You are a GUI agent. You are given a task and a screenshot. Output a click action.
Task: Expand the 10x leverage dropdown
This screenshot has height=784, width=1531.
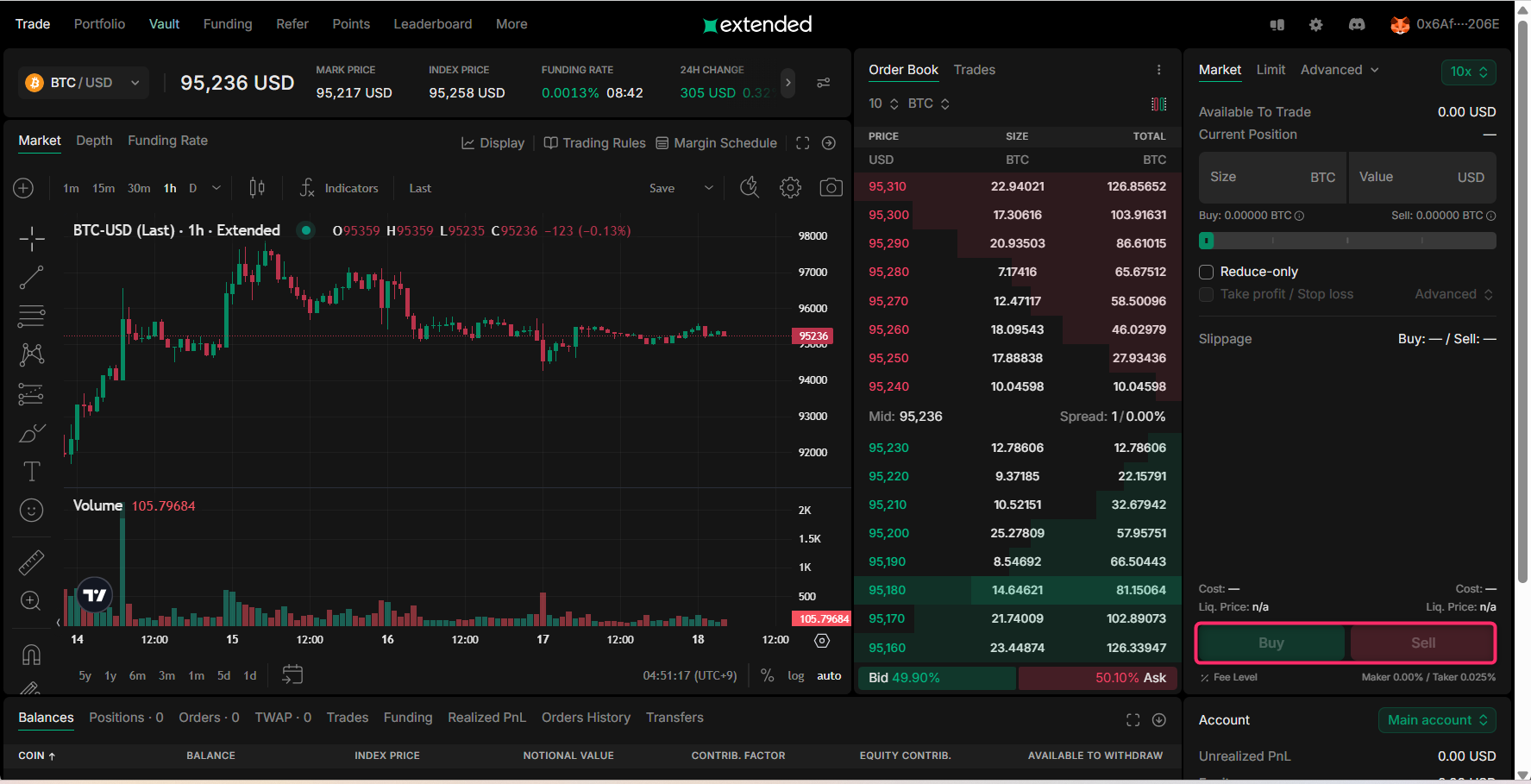click(1468, 72)
